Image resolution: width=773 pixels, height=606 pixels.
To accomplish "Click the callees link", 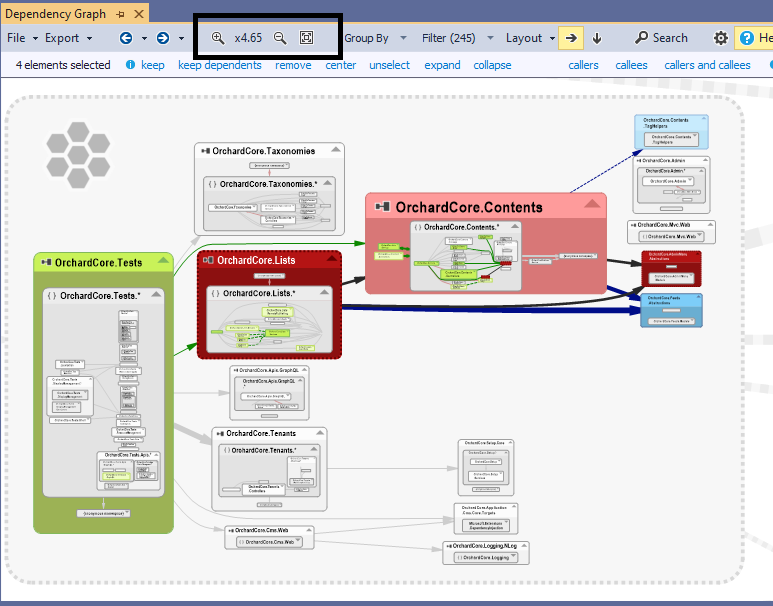I will [631, 65].
